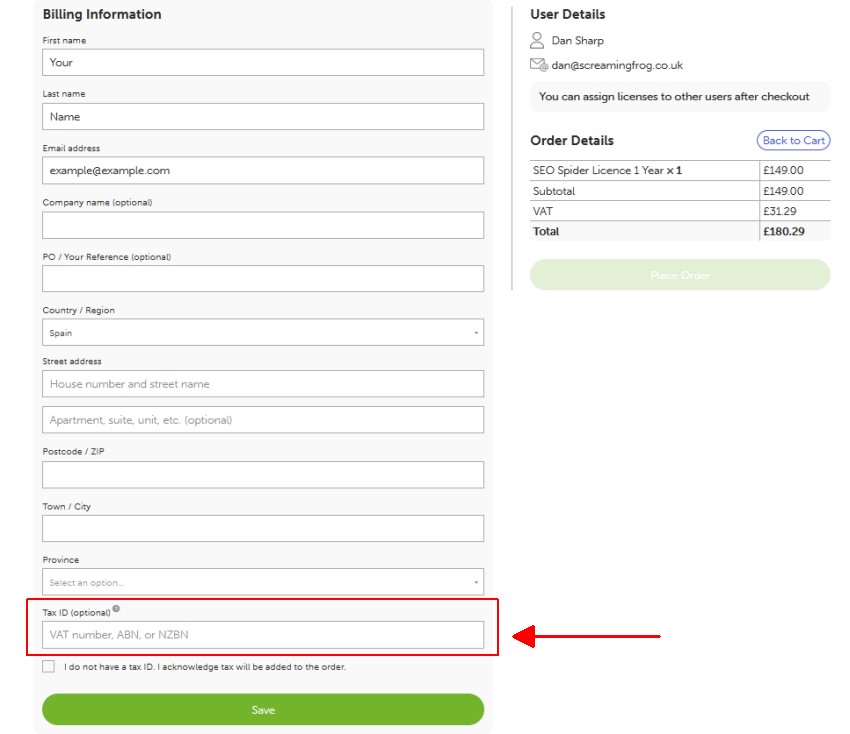Click the Town / City field
This screenshot has height=734, width=850.
tap(262, 527)
